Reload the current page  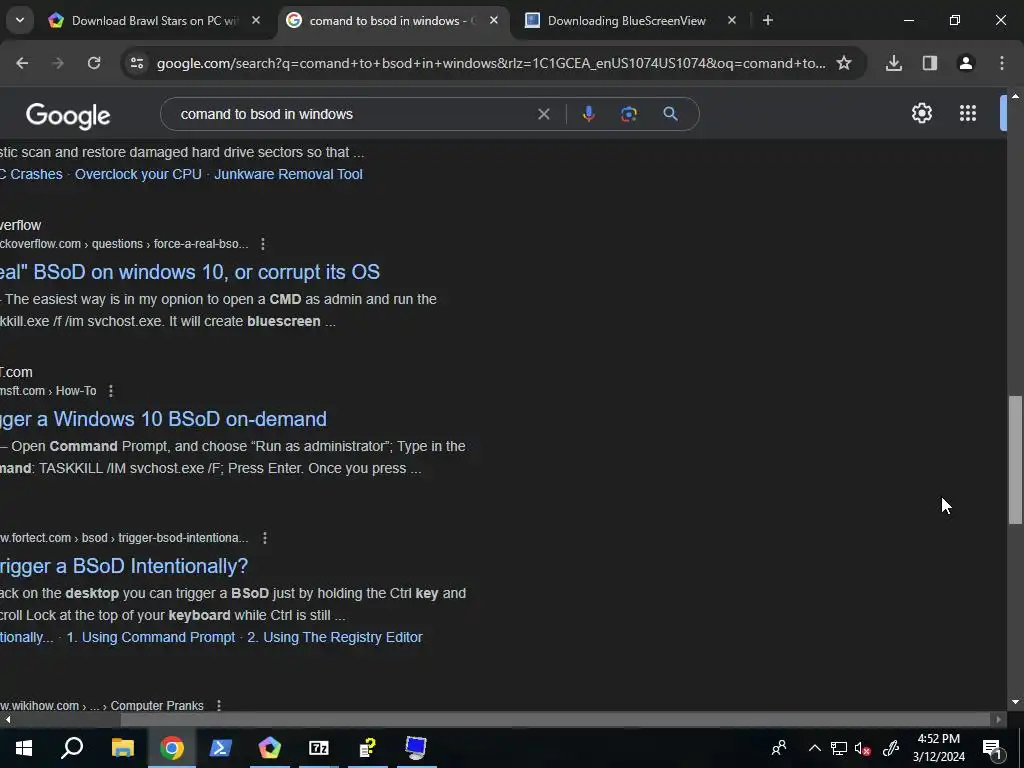click(94, 63)
